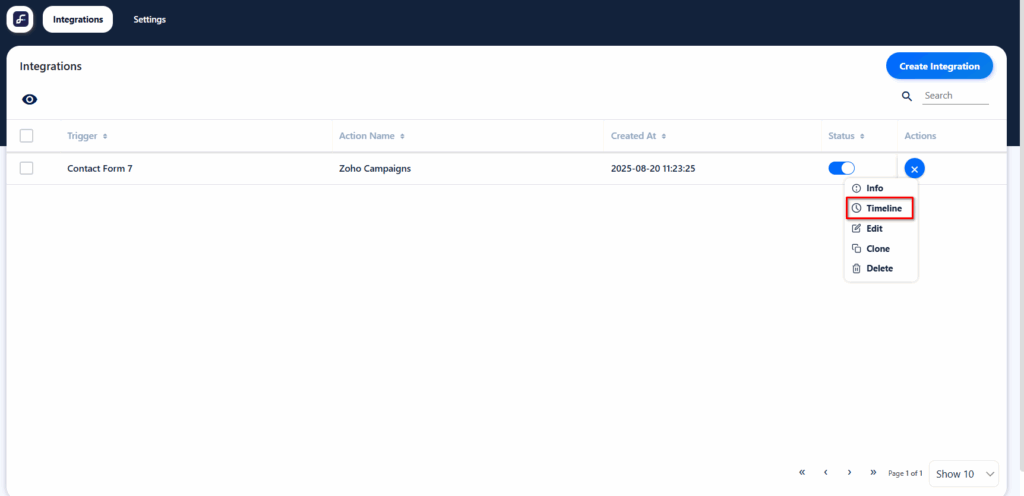
Task: Go to the next page arrow
Action: (x=849, y=472)
